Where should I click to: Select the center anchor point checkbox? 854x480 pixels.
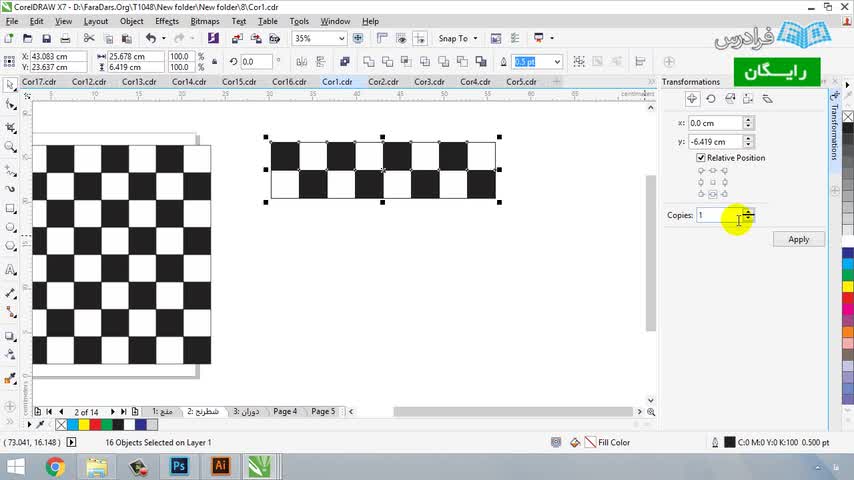coord(712,182)
